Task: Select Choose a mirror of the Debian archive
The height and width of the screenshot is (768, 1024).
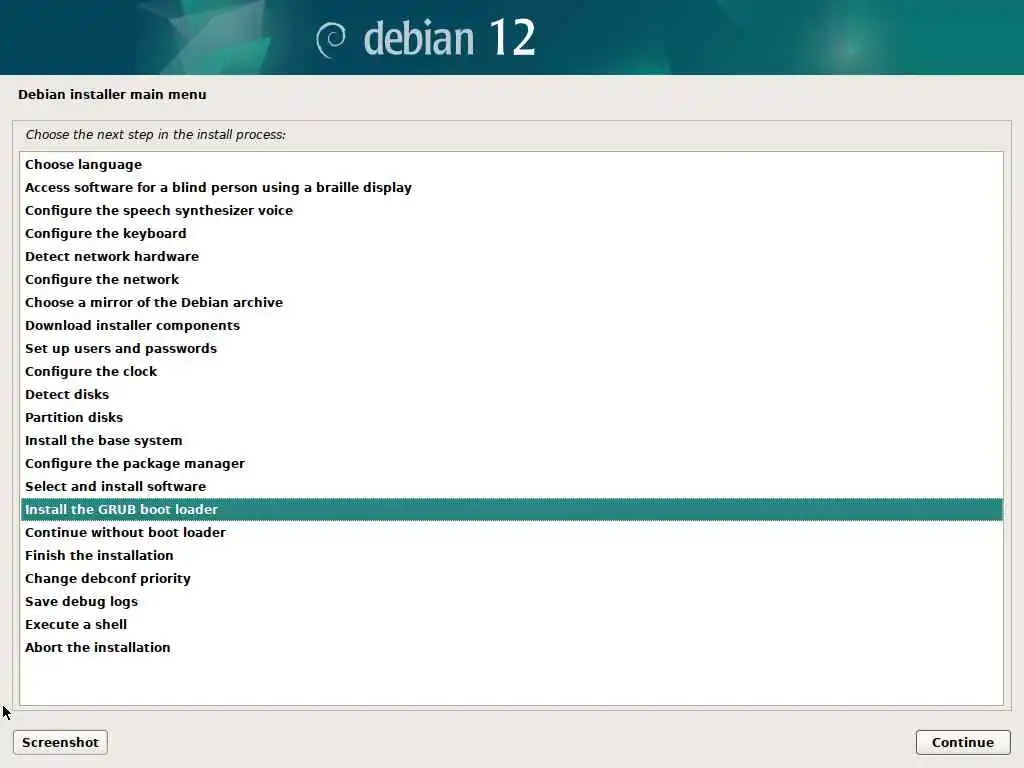Action: [511, 302]
